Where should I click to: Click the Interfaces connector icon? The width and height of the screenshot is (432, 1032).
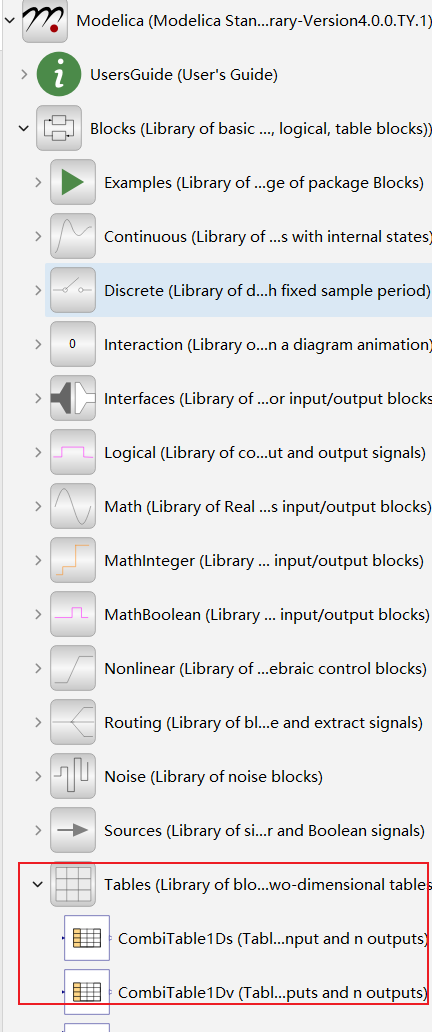[x=72, y=398]
